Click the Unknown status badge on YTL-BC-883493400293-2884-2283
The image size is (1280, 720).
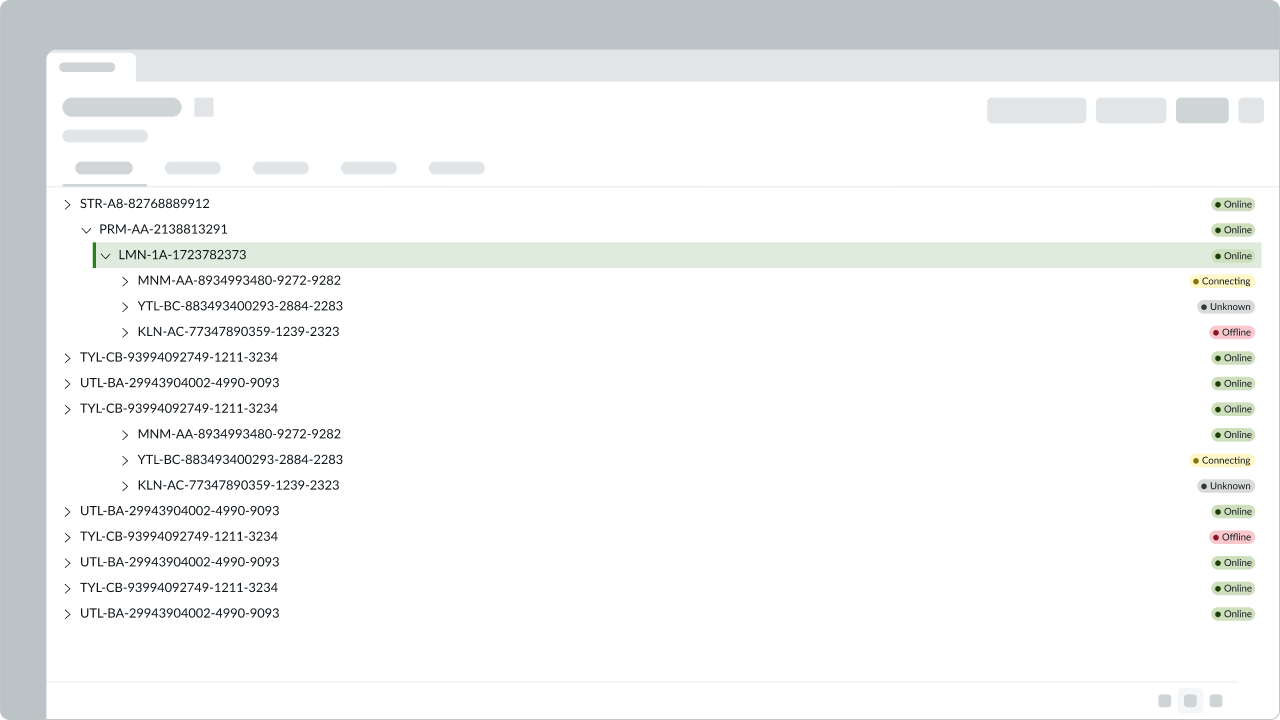pyautogui.click(x=1225, y=306)
